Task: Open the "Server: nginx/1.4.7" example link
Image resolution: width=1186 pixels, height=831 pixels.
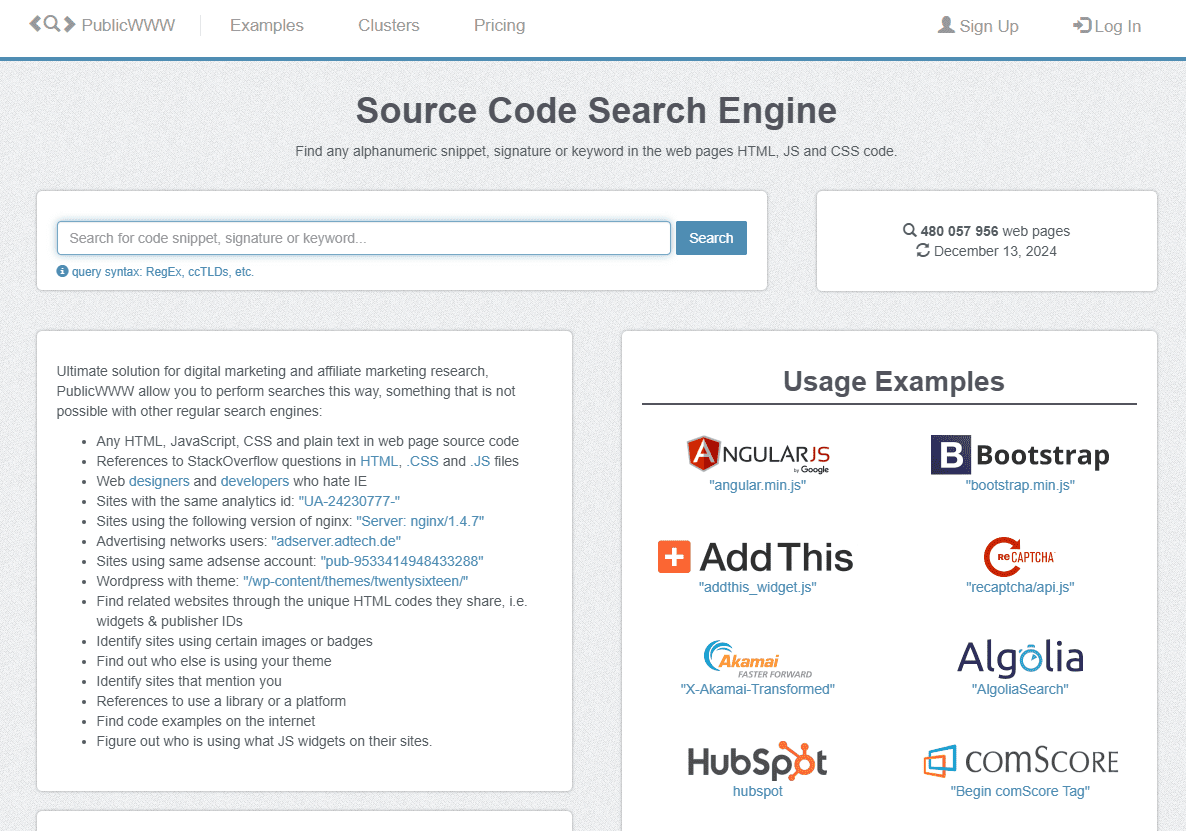Action: pyautogui.click(x=420, y=521)
